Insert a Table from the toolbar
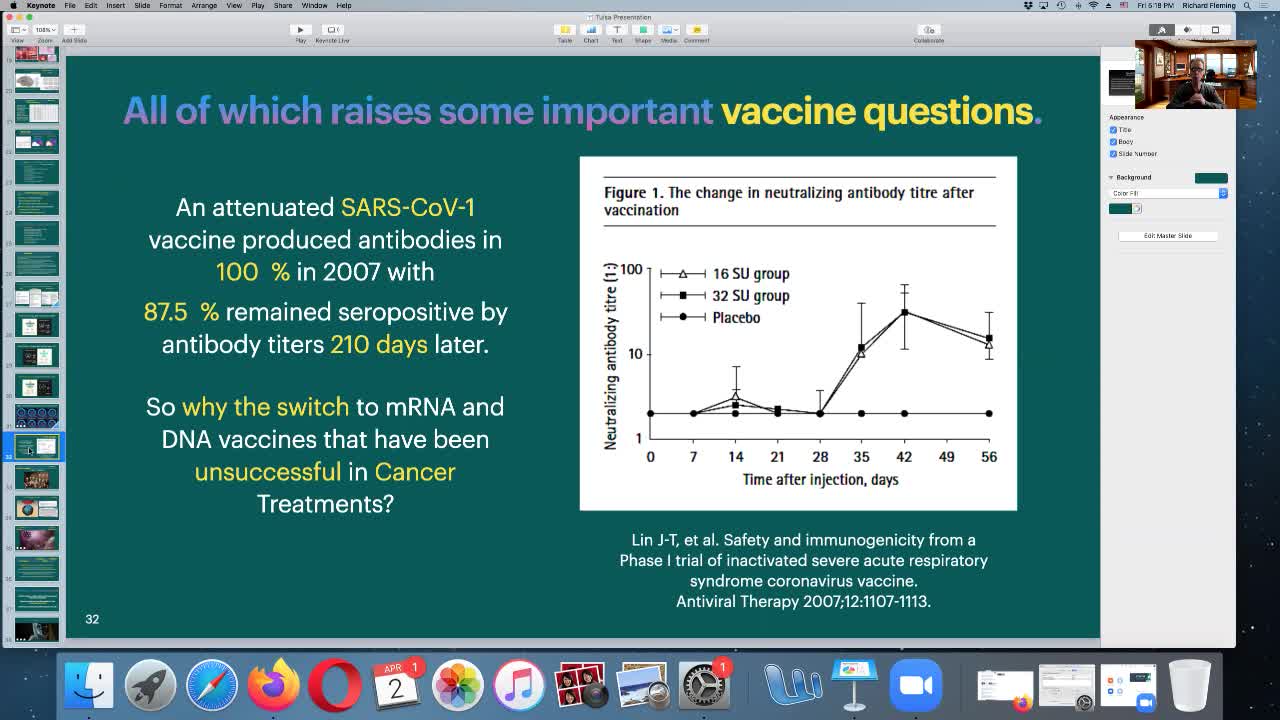 click(x=565, y=30)
